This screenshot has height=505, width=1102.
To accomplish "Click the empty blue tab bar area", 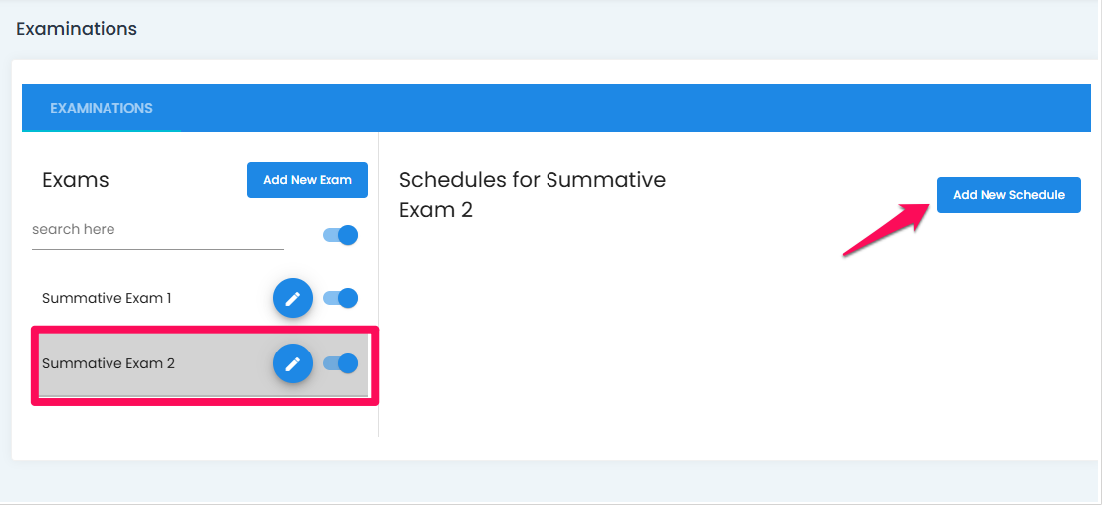I will 633,108.
